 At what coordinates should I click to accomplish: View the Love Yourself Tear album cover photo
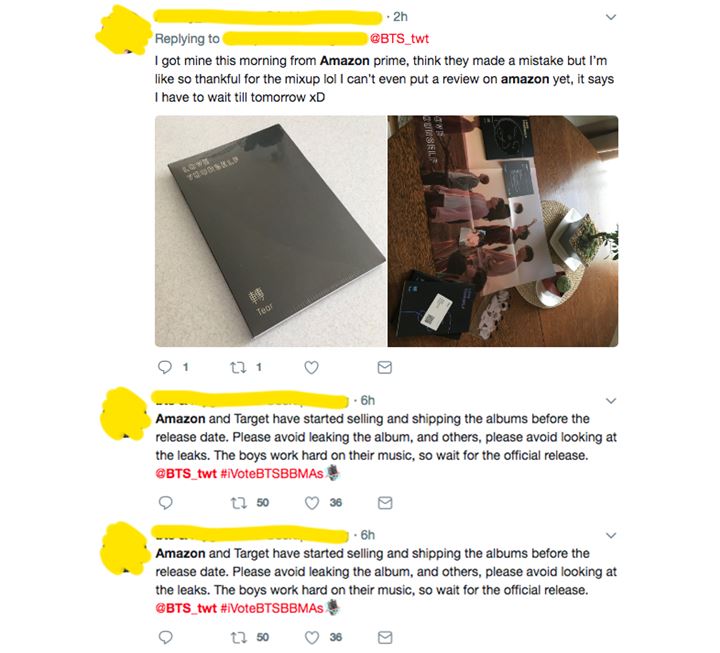click(x=270, y=231)
